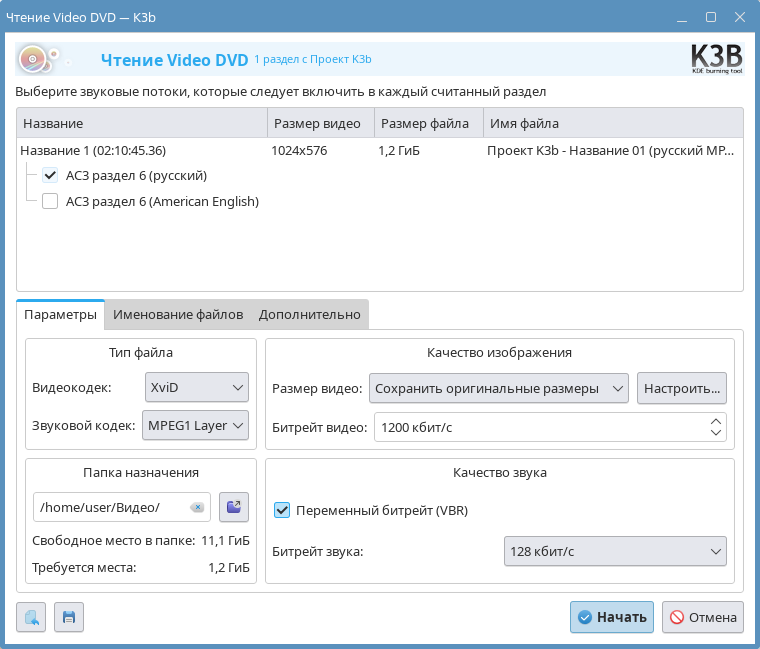Increase video bitrate with up arrow
Screen dimensions: 760x649
tap(716, 422)
